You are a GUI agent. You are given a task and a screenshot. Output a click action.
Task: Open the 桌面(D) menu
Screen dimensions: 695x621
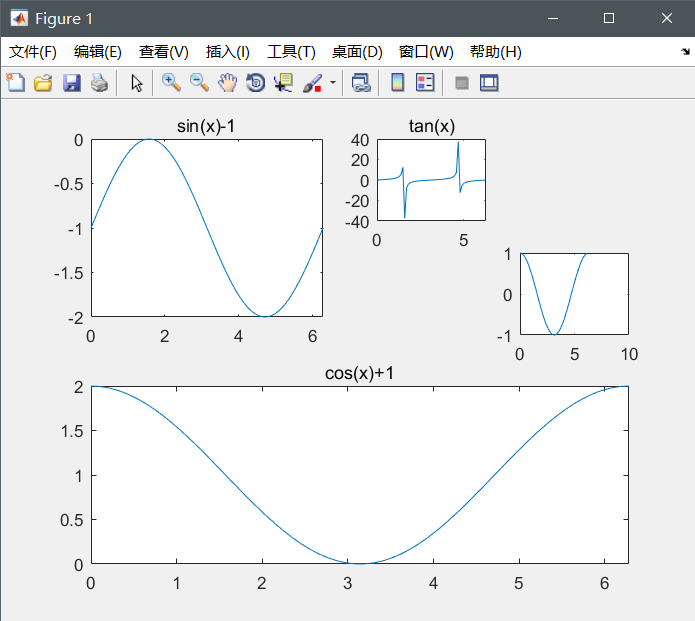[x=357, y=52]
